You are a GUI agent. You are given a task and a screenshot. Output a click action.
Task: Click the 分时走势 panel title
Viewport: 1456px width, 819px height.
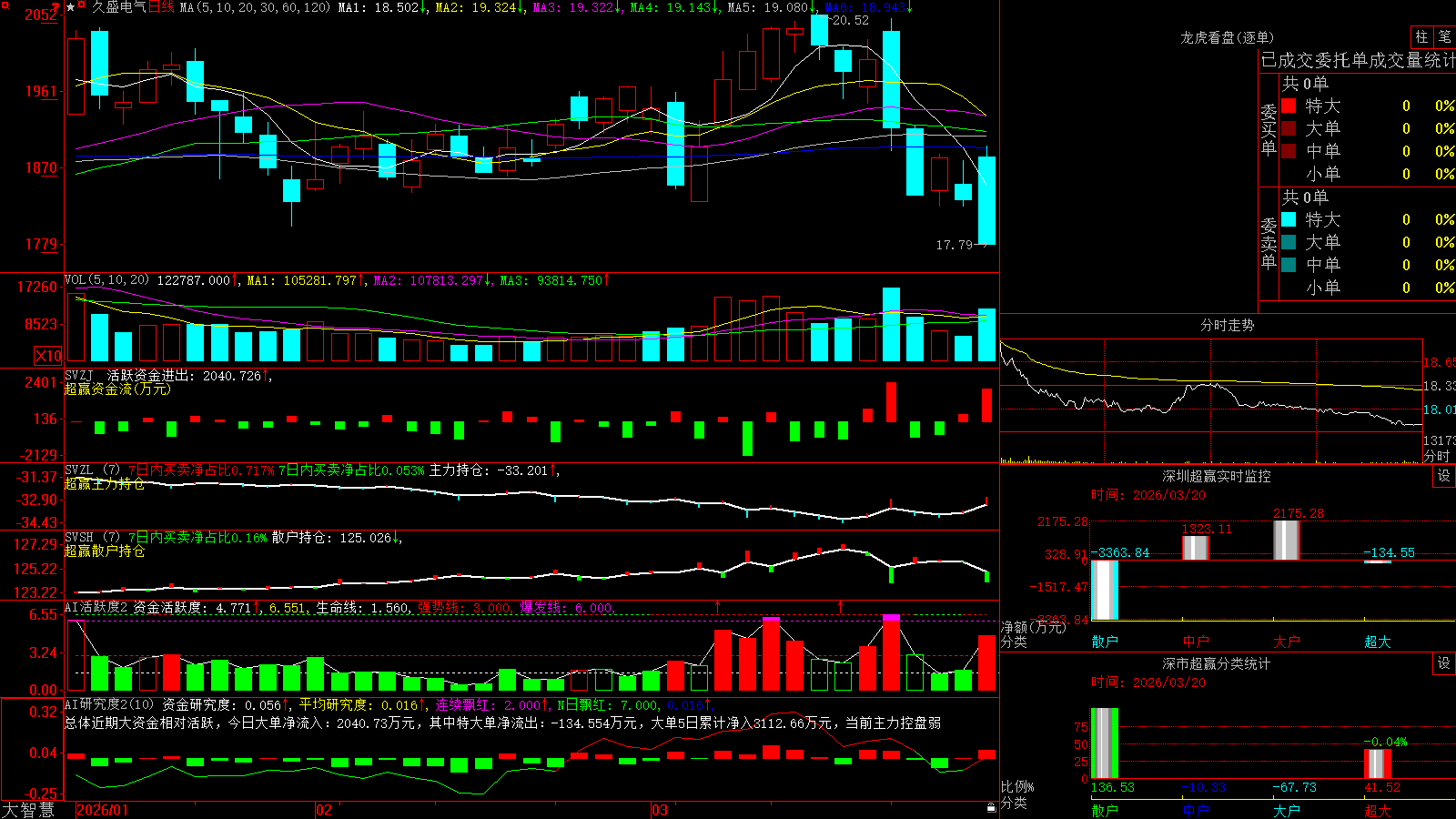[x=1228, y=325]
